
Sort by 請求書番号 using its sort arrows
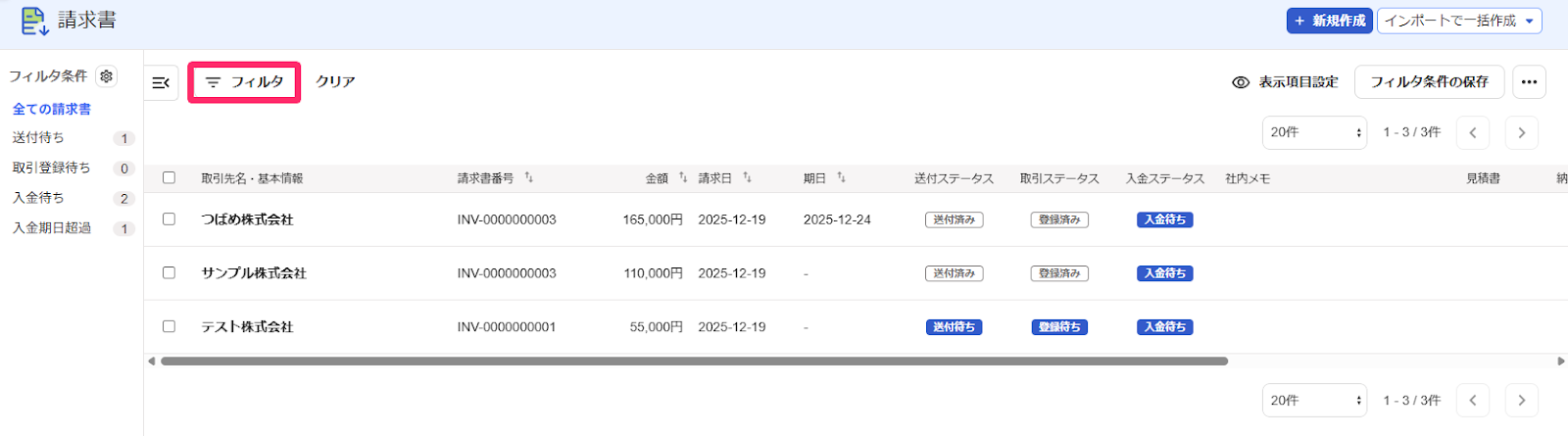point(529,177)
